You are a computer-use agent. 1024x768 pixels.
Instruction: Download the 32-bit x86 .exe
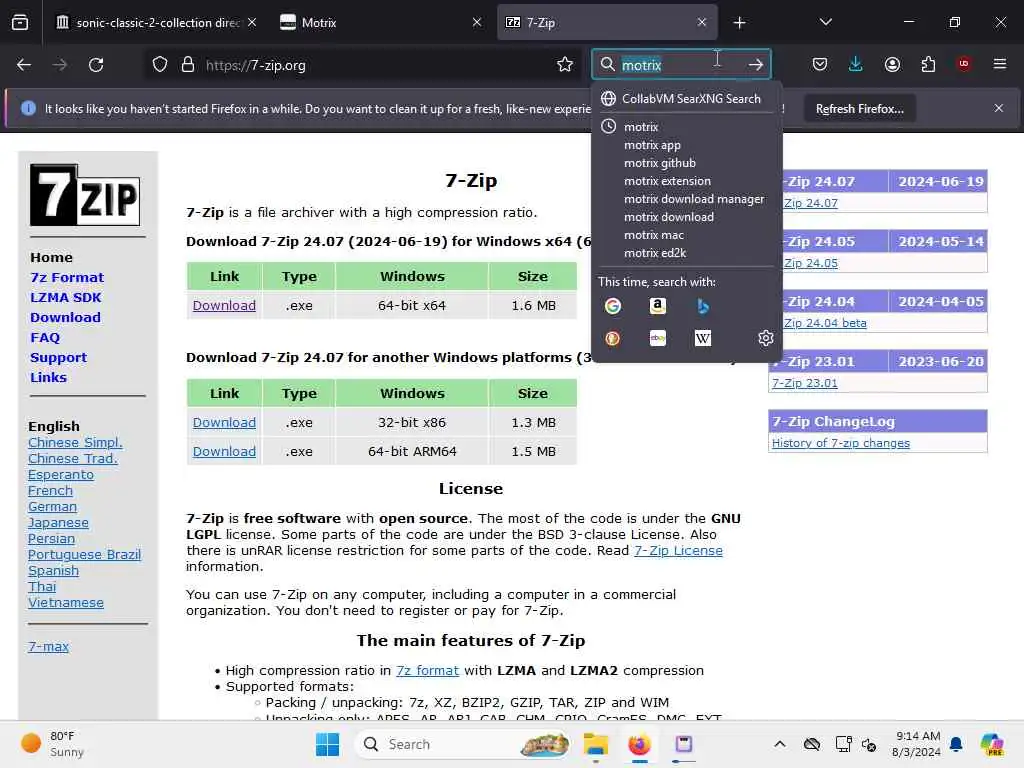(224, 423)
